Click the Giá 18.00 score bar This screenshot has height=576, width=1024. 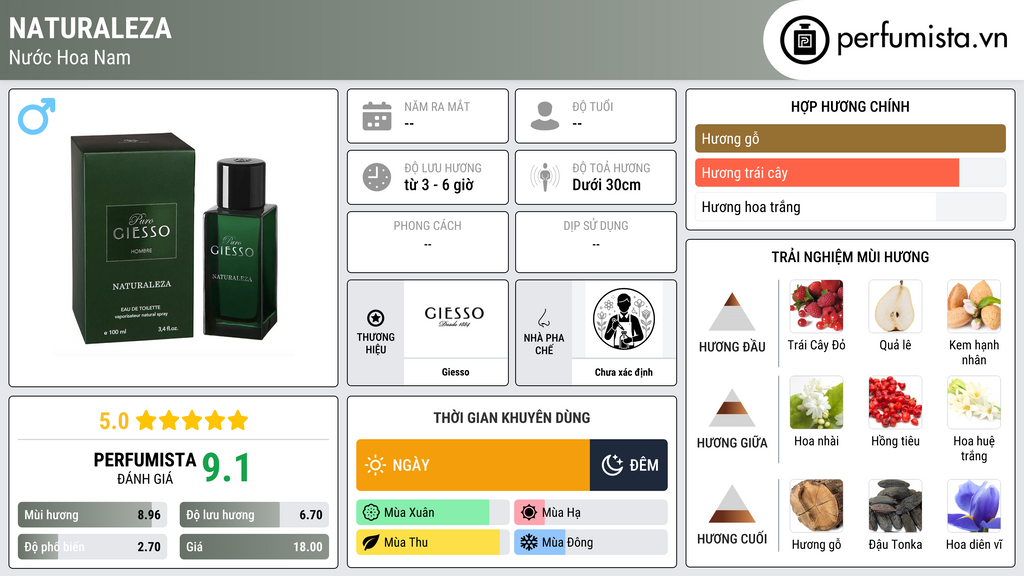coord(254,547)
